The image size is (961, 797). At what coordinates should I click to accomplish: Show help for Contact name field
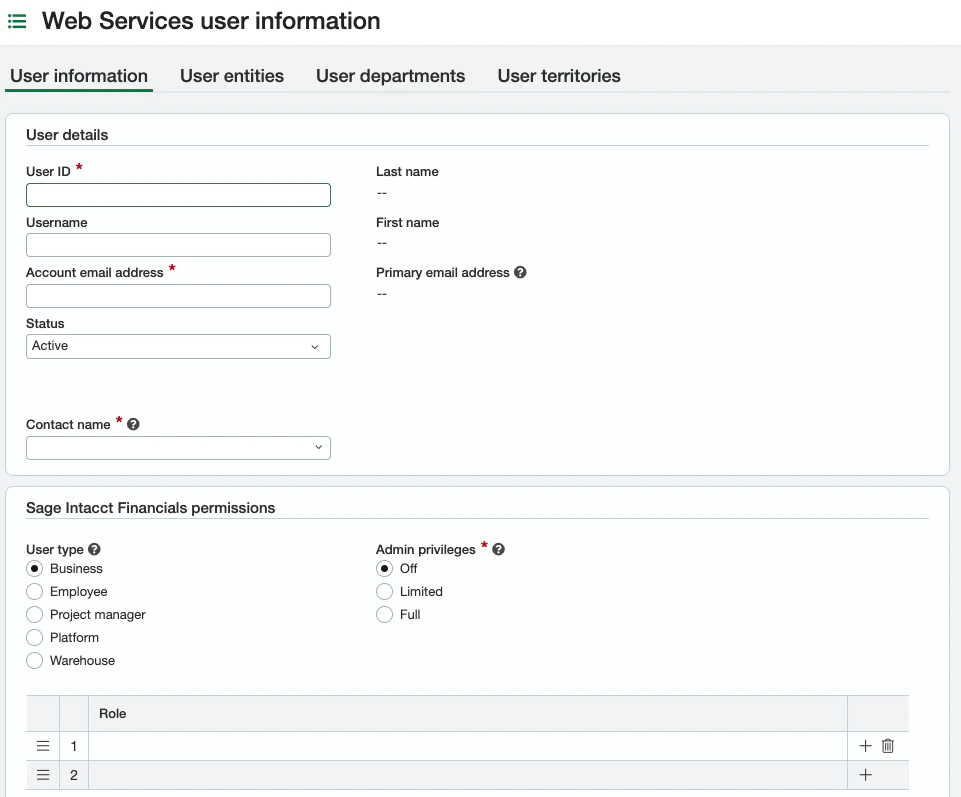point(133,424)
